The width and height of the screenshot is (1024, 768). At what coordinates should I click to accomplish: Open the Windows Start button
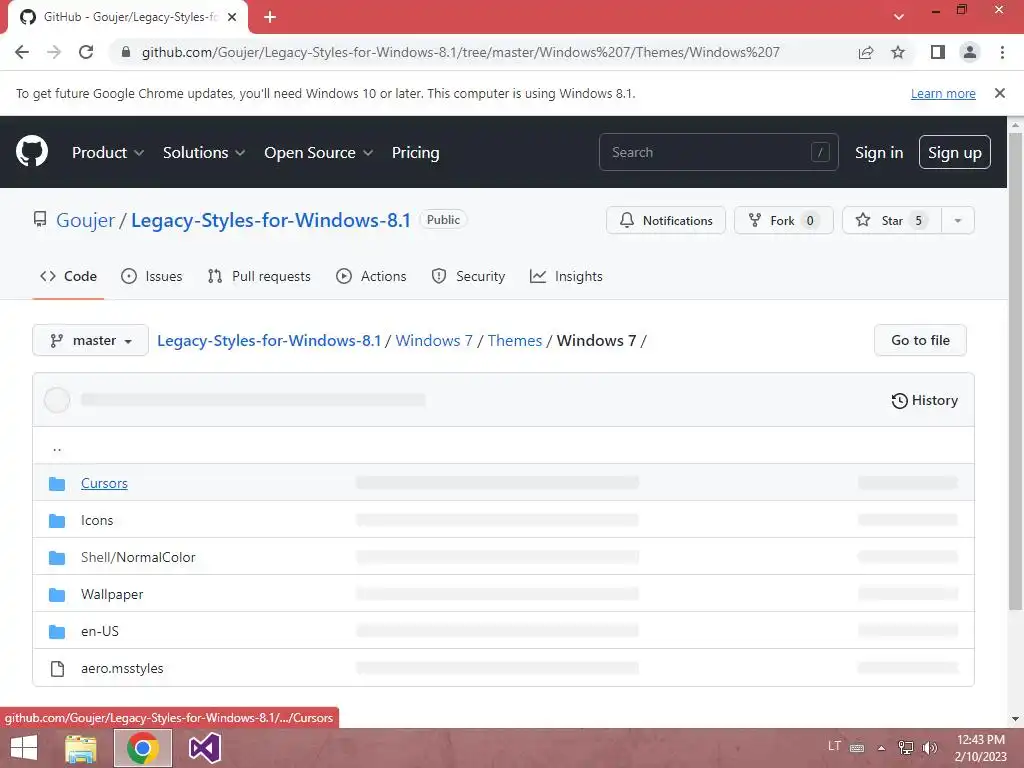pyautogui.click(x=24, y=748)
